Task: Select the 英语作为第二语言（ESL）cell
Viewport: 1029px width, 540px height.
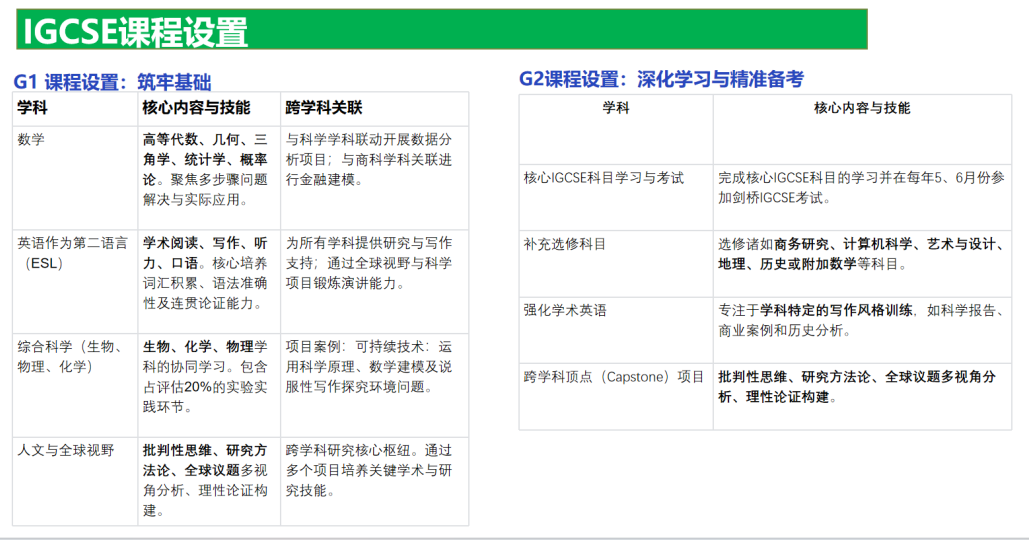Action: (x=75, y=281)
